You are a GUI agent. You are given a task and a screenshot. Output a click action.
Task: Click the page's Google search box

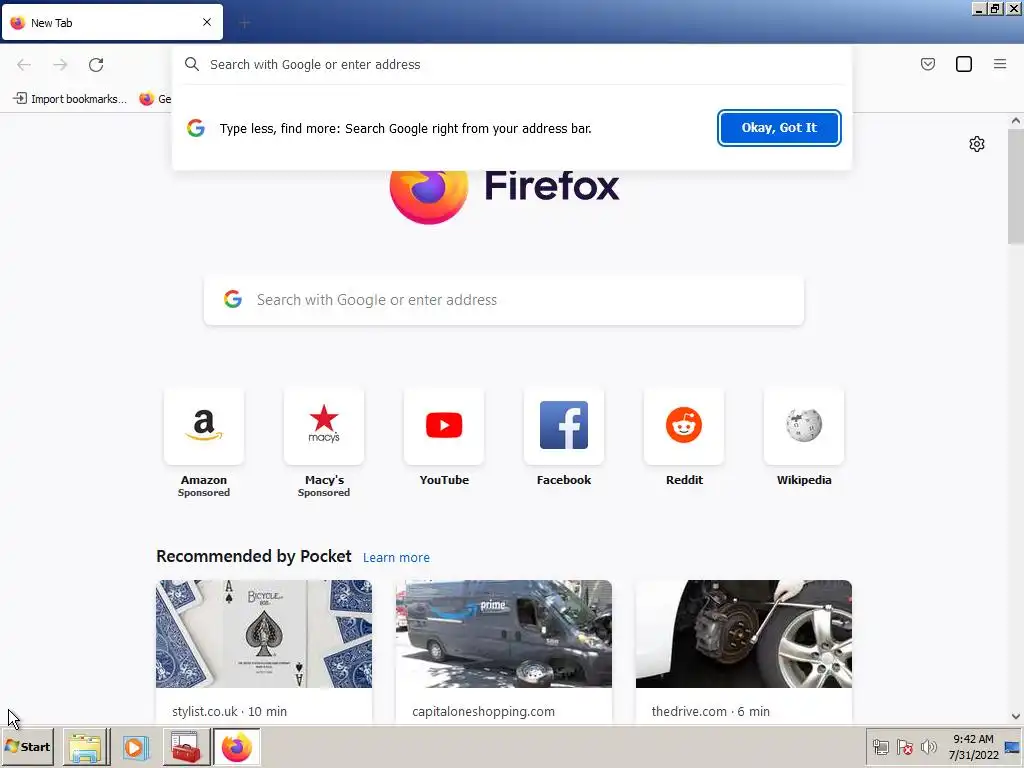(504, 300)
